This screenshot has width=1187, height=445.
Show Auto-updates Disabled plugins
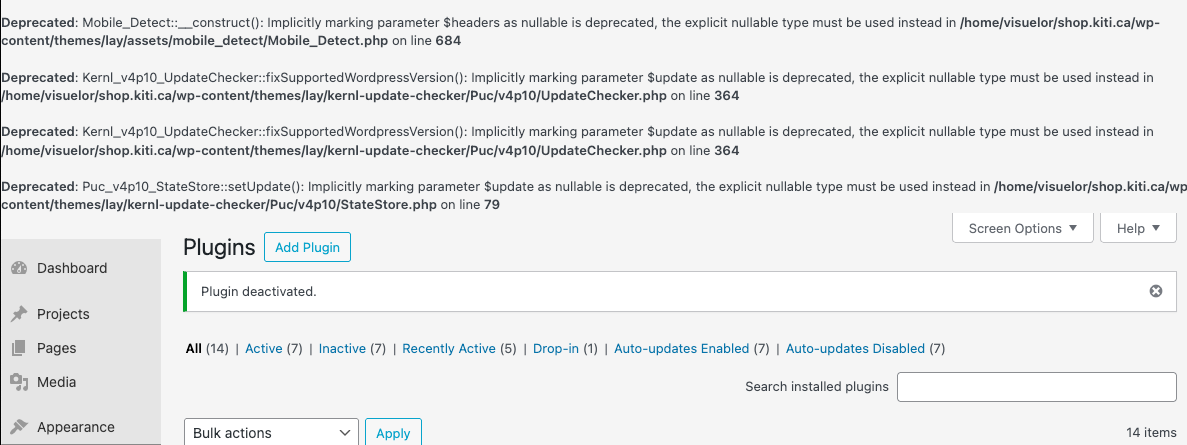(x=855, y=349)
